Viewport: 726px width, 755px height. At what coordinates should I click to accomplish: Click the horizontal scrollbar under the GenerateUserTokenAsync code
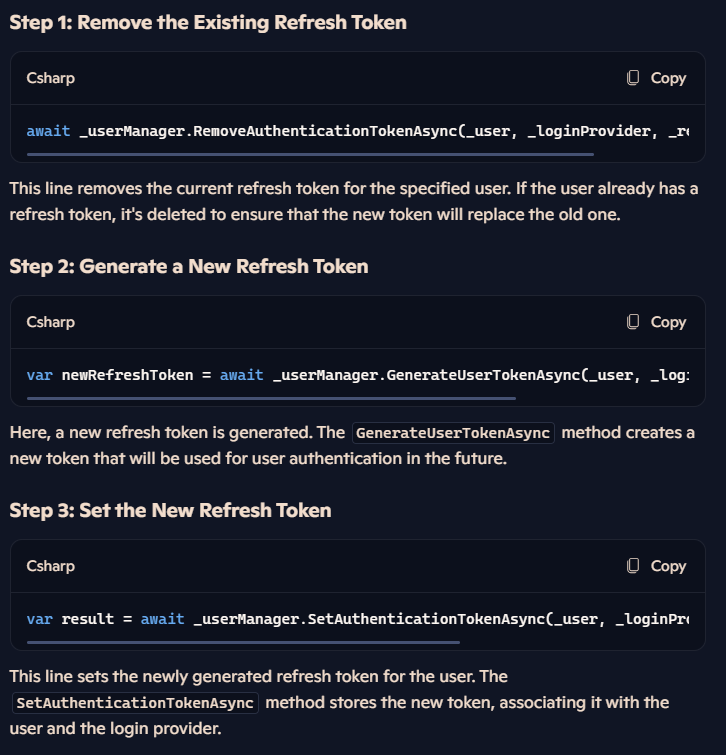(272, 399)
